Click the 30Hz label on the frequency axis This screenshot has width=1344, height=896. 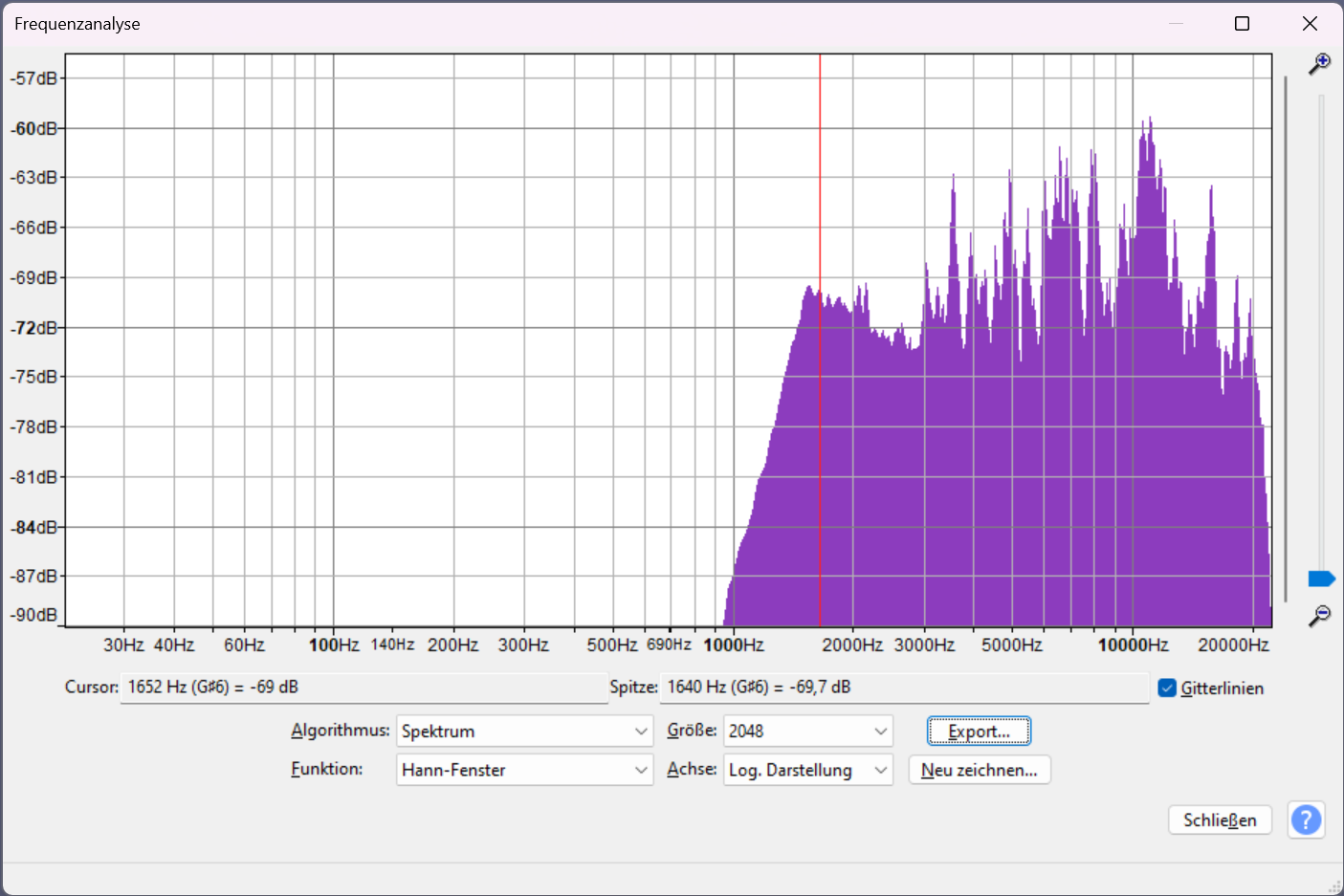[123, 645]
